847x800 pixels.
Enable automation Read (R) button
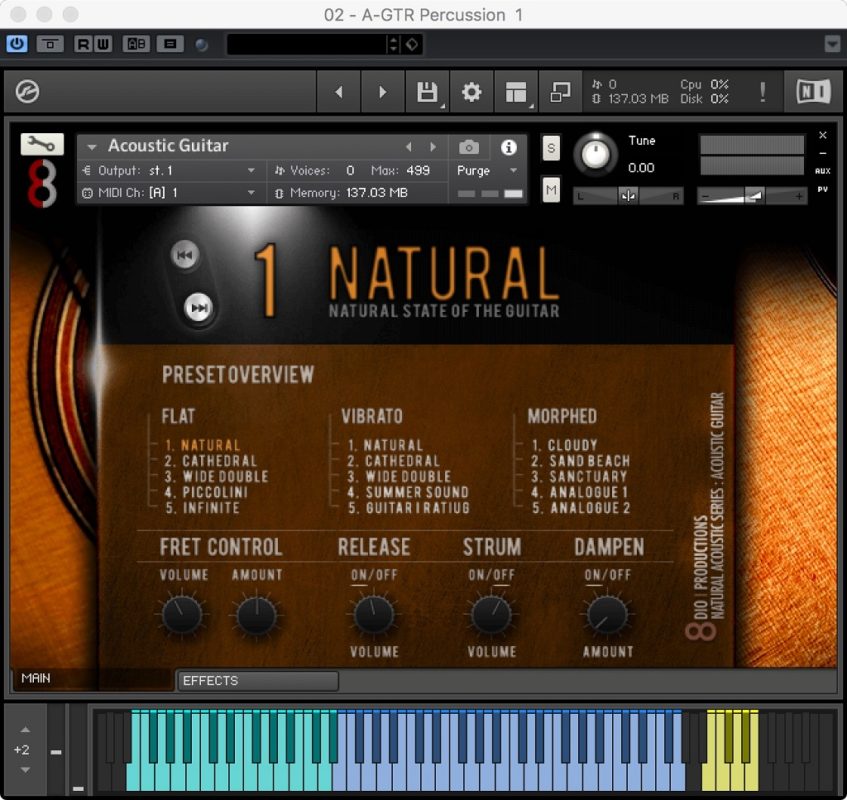point(83,44)
